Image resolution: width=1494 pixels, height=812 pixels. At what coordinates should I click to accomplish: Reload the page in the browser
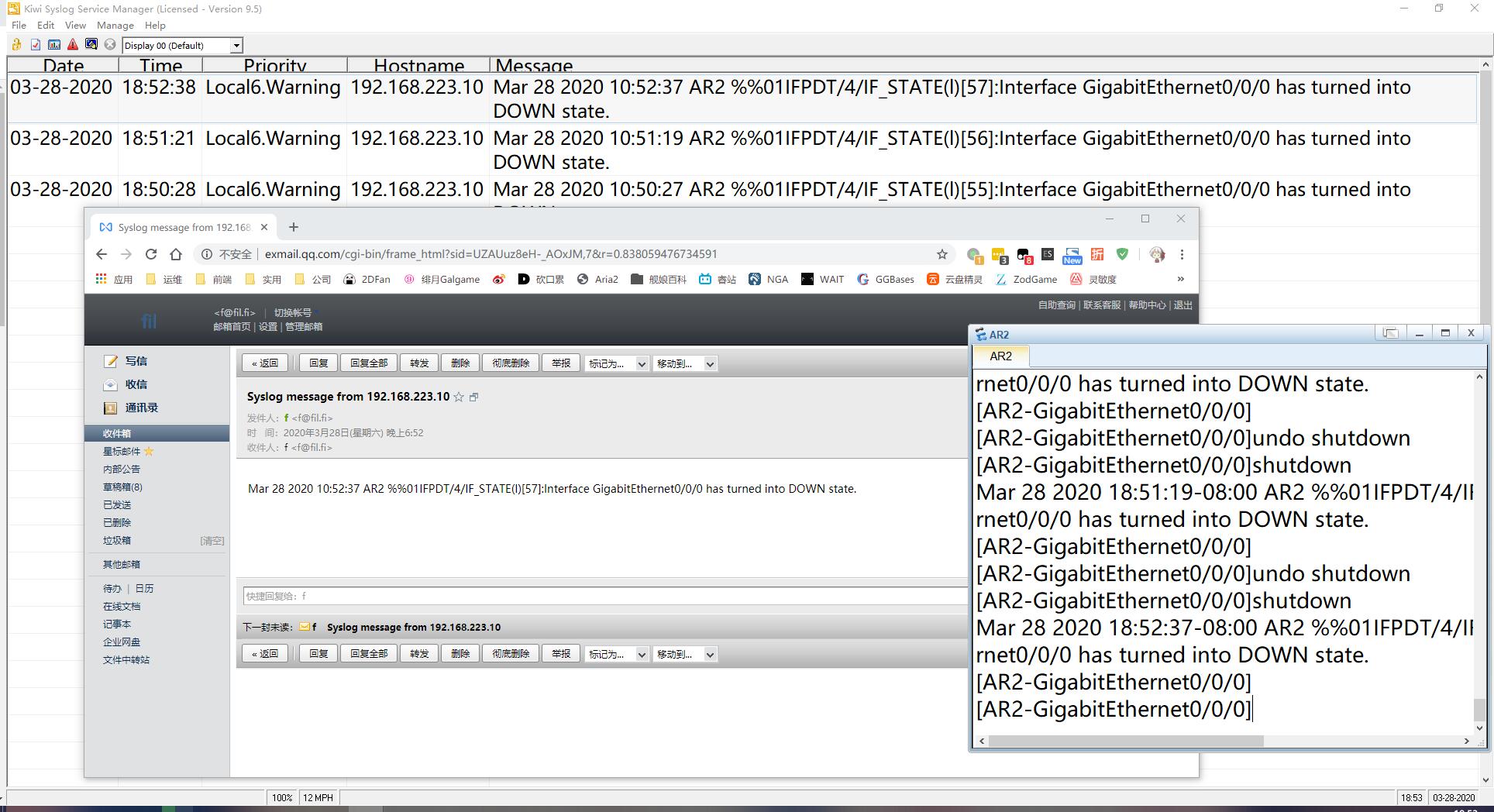151,254
